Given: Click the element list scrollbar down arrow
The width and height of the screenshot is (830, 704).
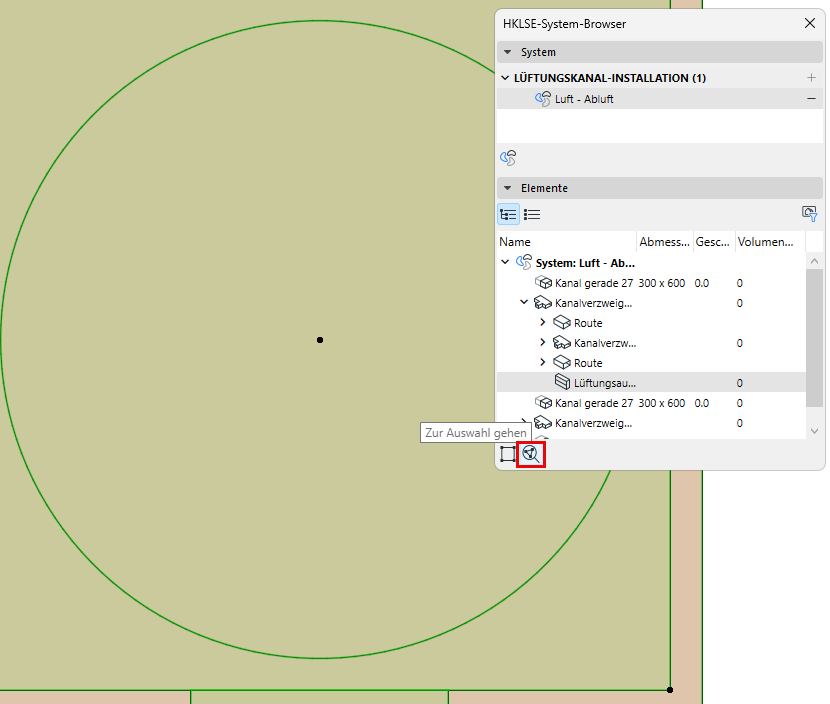Looking at the screenshot, I should 814,431.
